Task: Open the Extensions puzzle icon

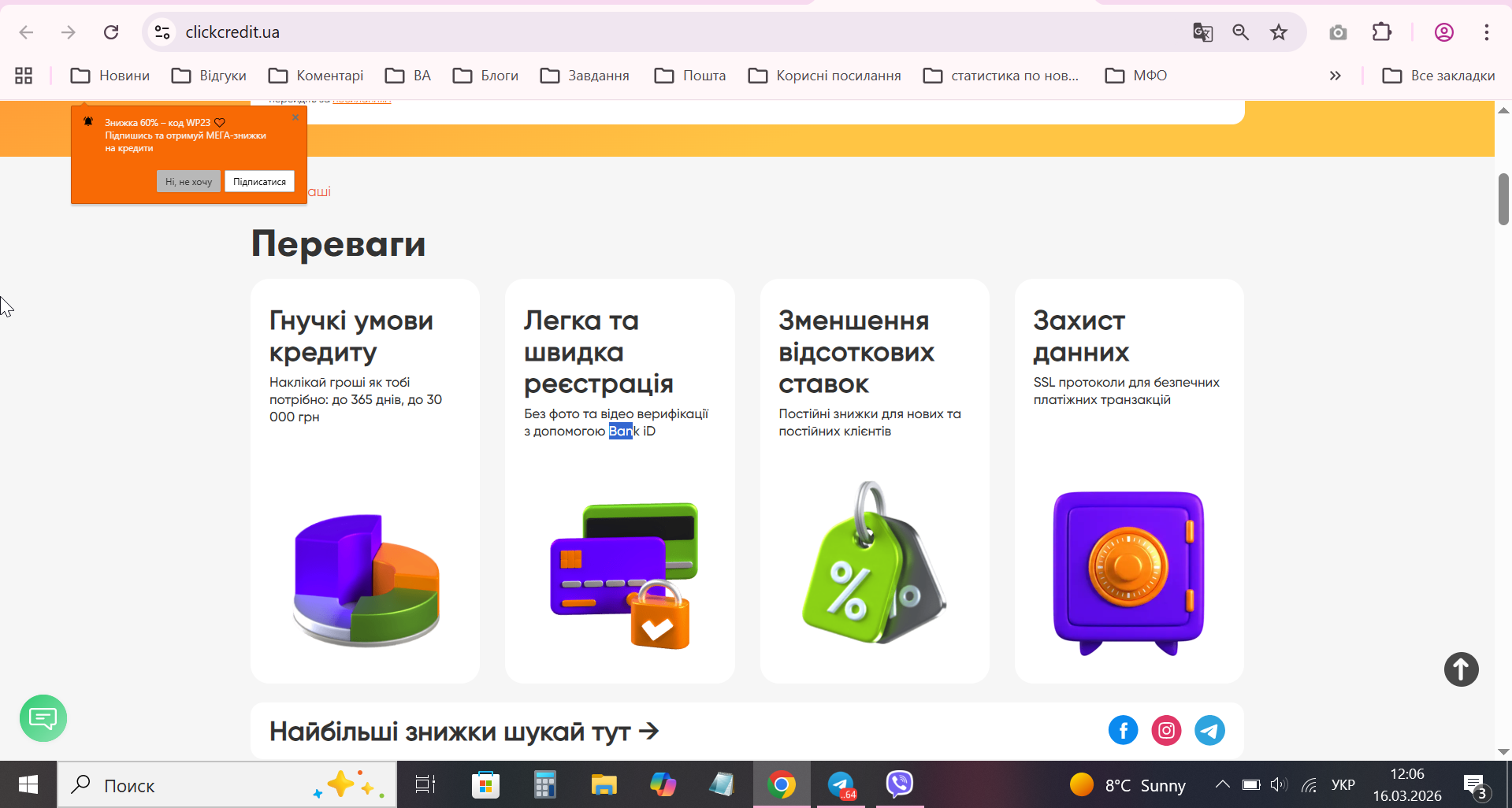Action: [1382, 32]
